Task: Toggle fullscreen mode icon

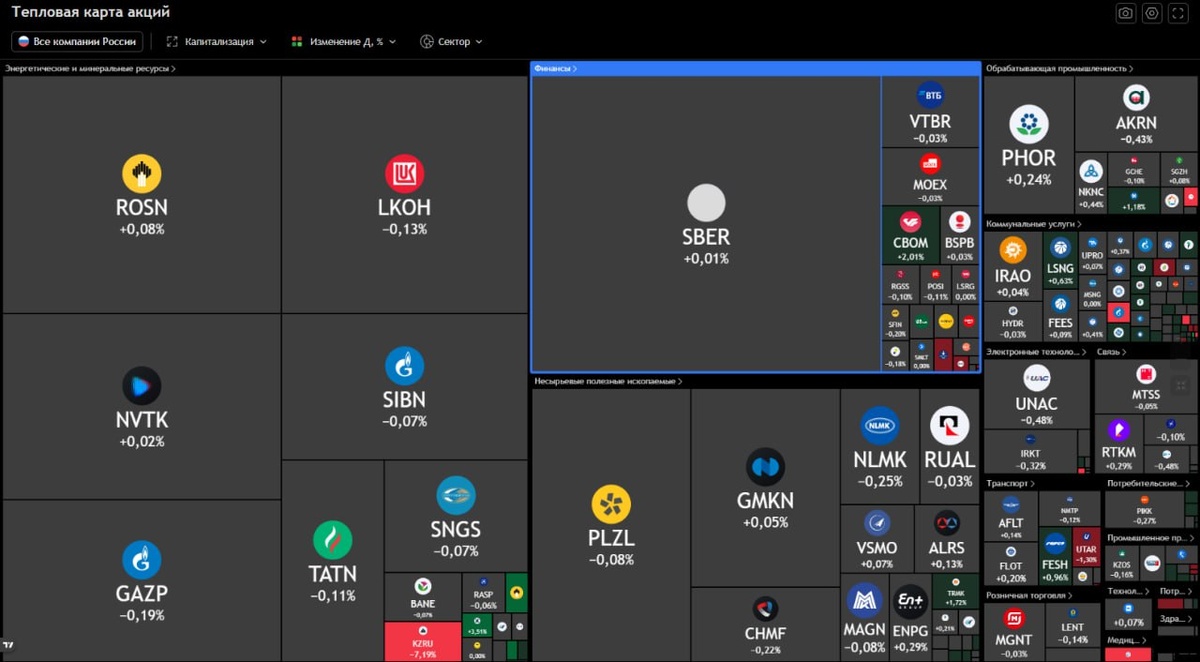Action: pyautogui.click(x=1179, y=13)
